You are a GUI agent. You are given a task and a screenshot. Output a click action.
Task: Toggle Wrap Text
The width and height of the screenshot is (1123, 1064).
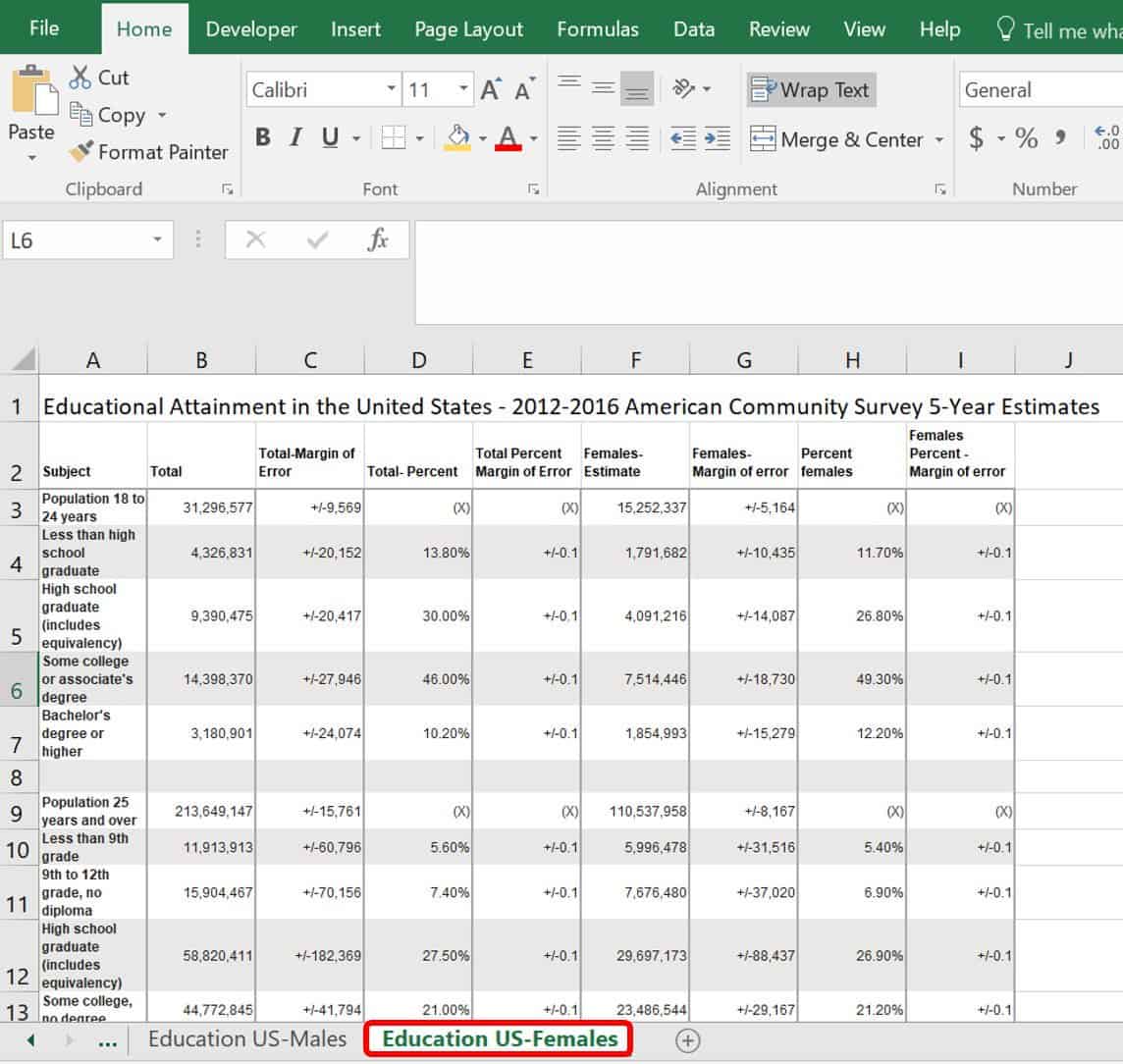pos(811,89)
